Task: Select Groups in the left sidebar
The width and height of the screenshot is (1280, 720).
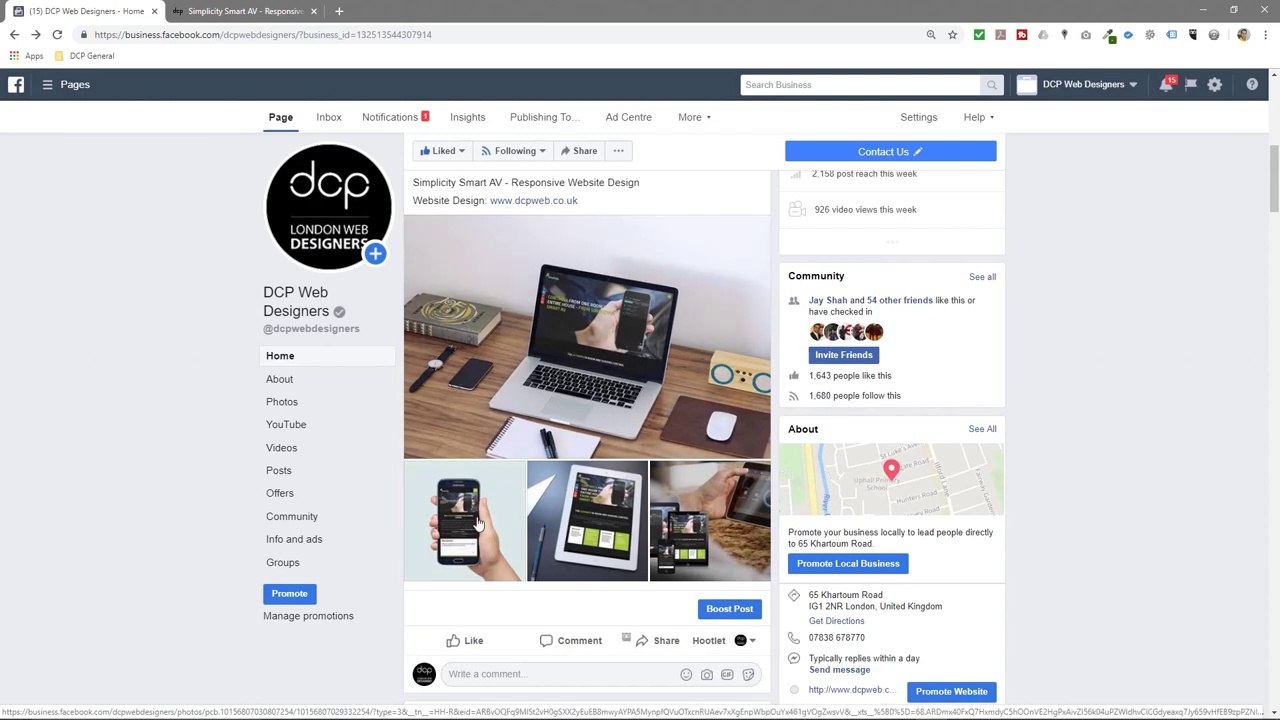Action: [283, 563]
